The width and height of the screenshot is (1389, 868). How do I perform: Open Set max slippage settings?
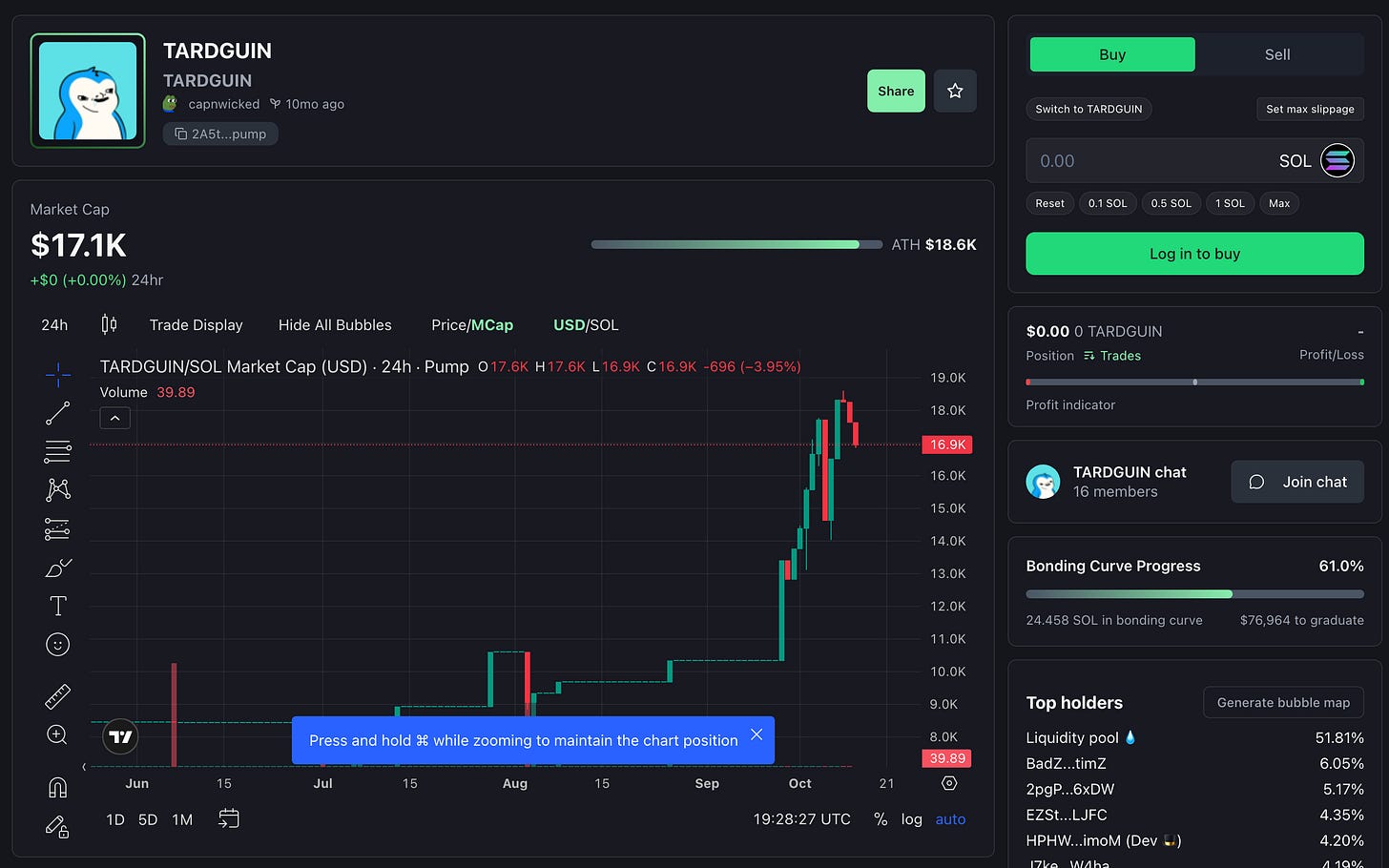point(1310,109)
